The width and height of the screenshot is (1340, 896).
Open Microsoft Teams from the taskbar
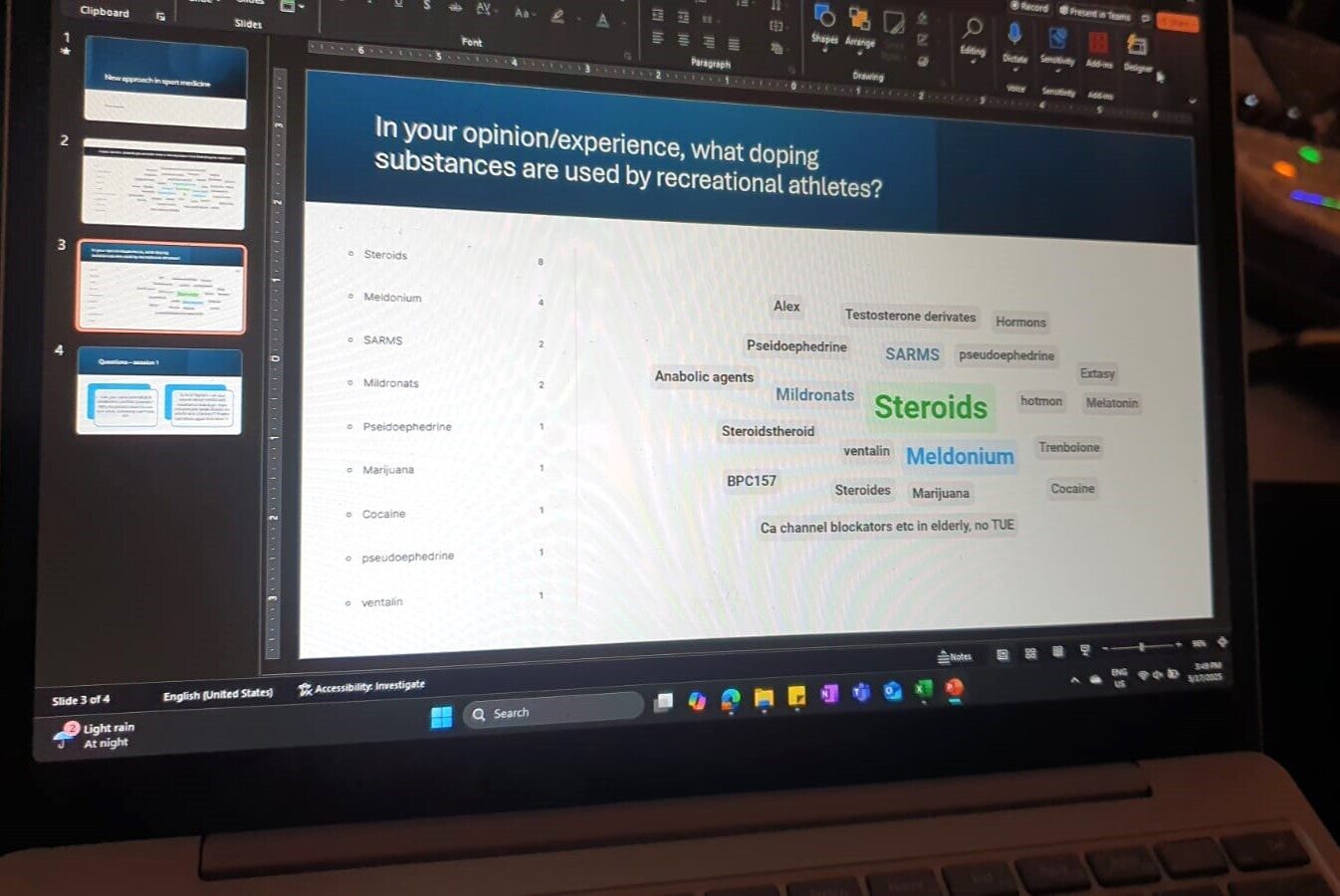[x=860, y=693]
